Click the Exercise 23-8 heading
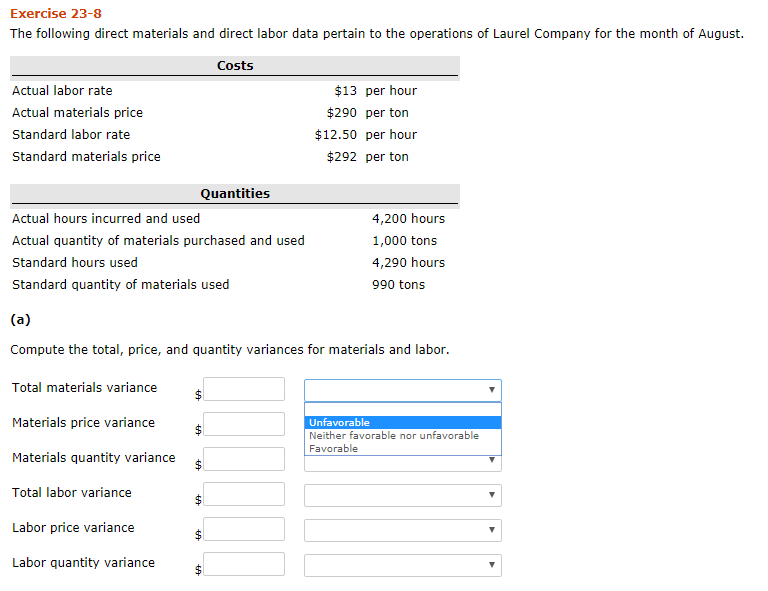This screenshot has width=768, height=591. click(56, 14)
